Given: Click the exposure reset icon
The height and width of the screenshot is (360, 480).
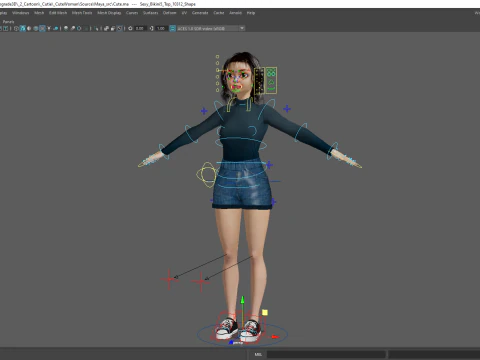Looking at the screenshot, I should point(130,28).
